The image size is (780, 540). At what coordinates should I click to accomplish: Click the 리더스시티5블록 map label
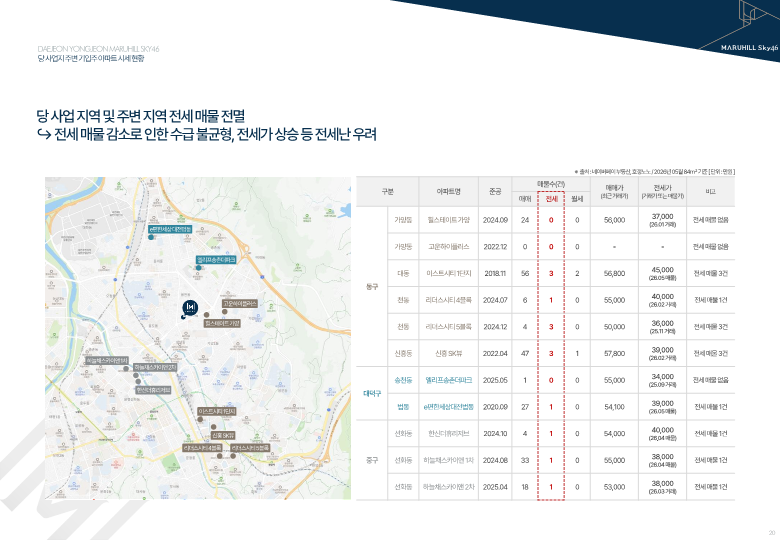[x=250, y=448]
